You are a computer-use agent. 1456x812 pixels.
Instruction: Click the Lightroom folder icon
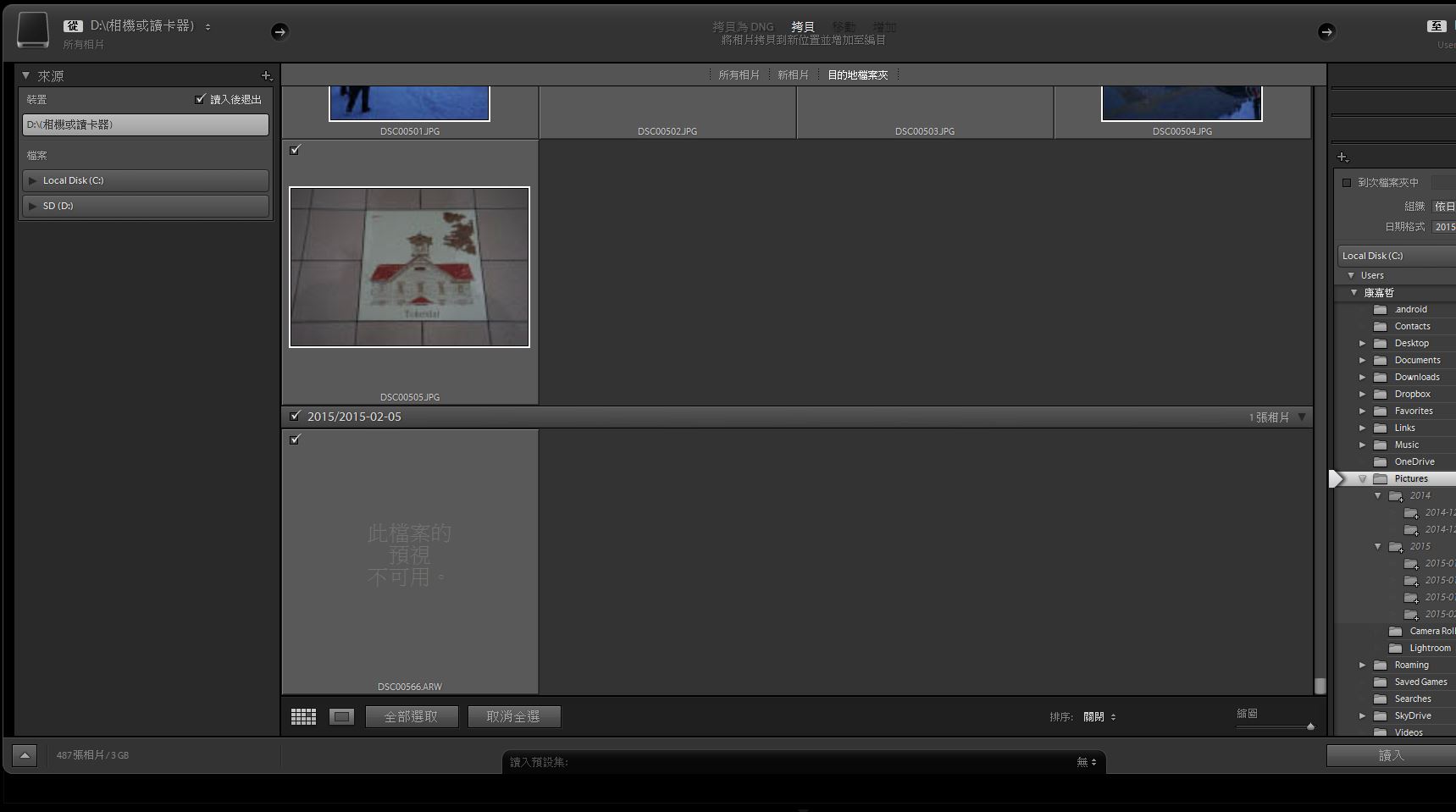[1396, 648]
